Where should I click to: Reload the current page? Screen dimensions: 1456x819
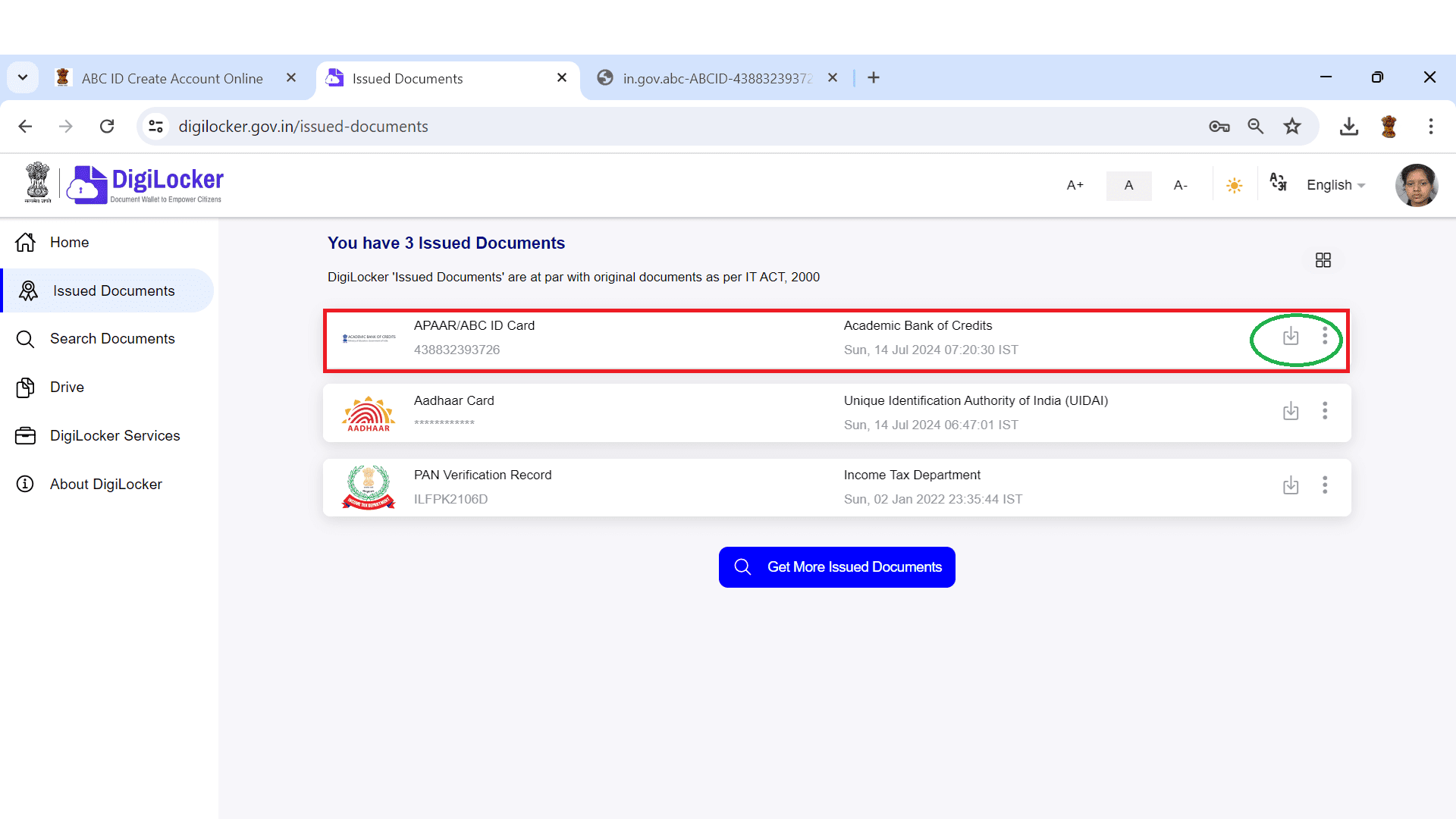[107, 126]
